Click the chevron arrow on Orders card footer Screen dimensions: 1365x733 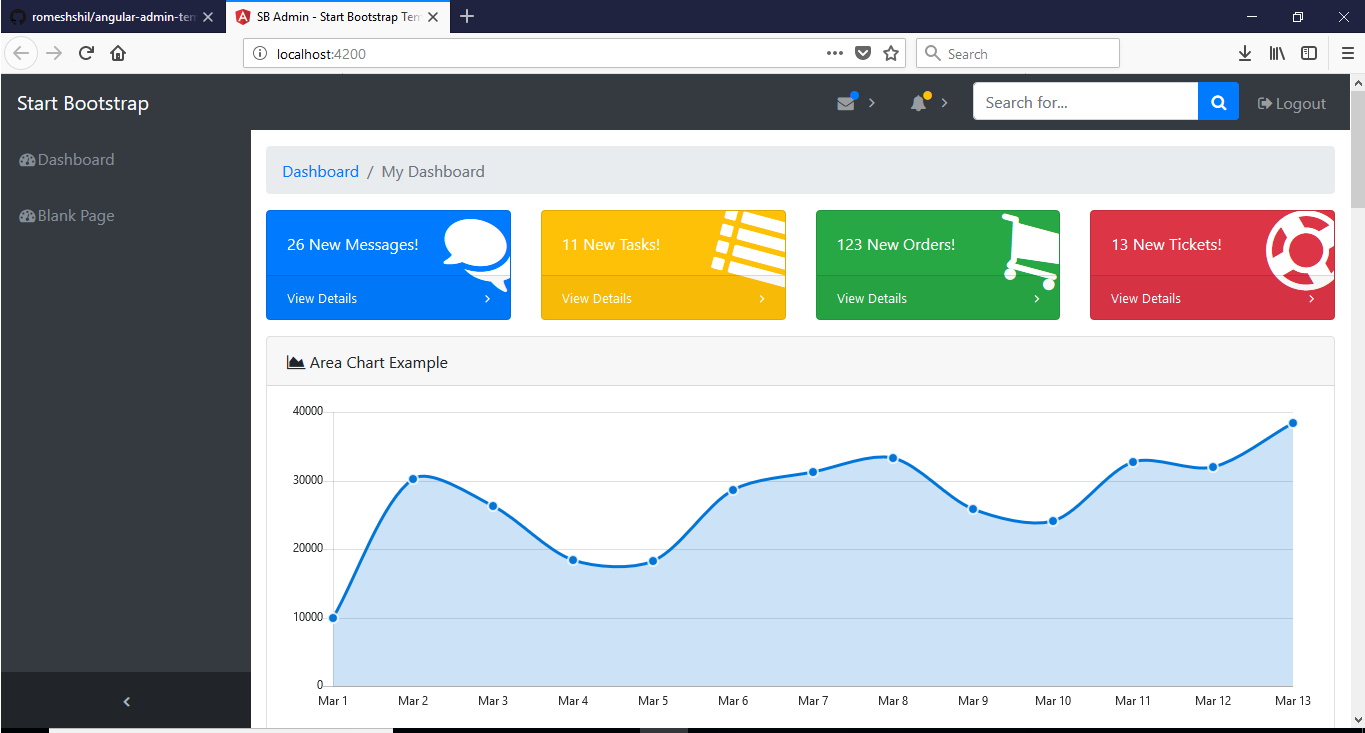coord(1037,298)
